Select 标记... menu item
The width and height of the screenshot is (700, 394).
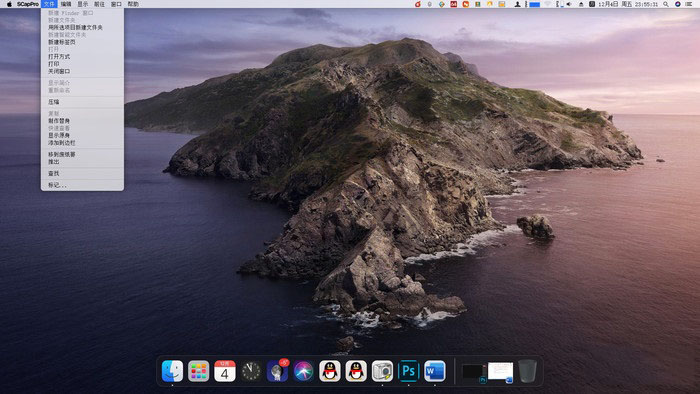pyautogui.click(x=82, y=185)
